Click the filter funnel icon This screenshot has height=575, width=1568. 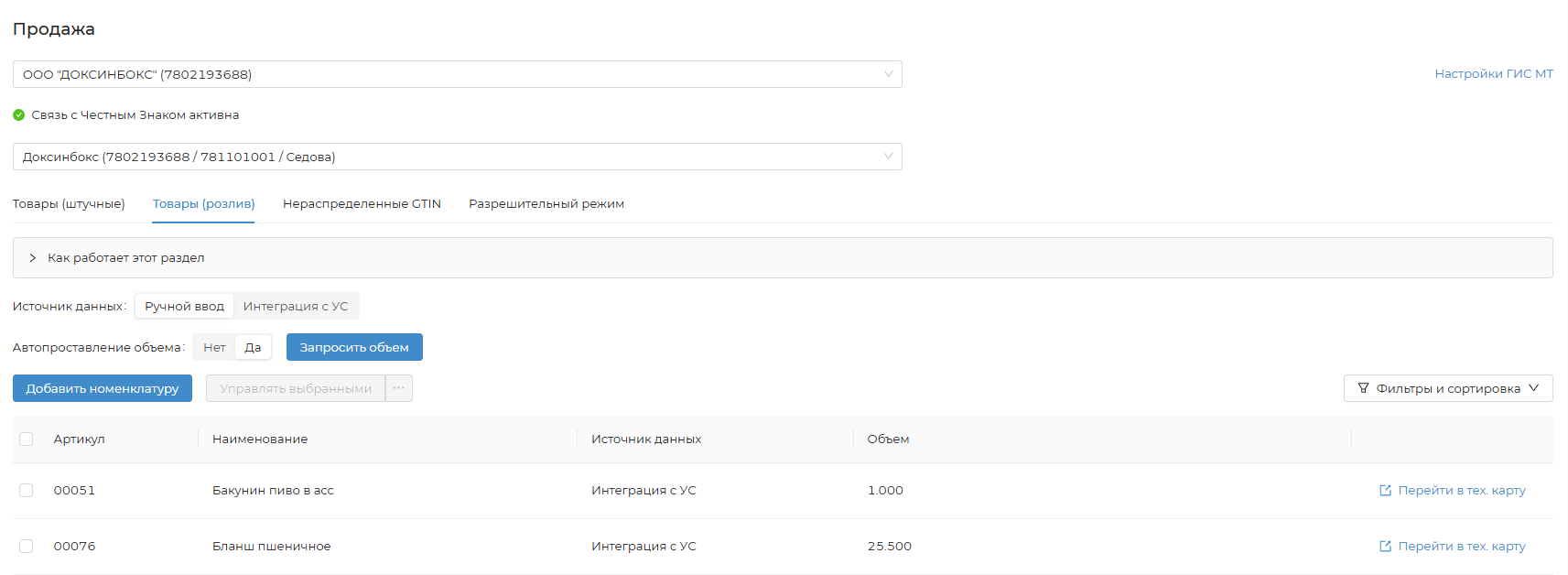pos(1363,388)
